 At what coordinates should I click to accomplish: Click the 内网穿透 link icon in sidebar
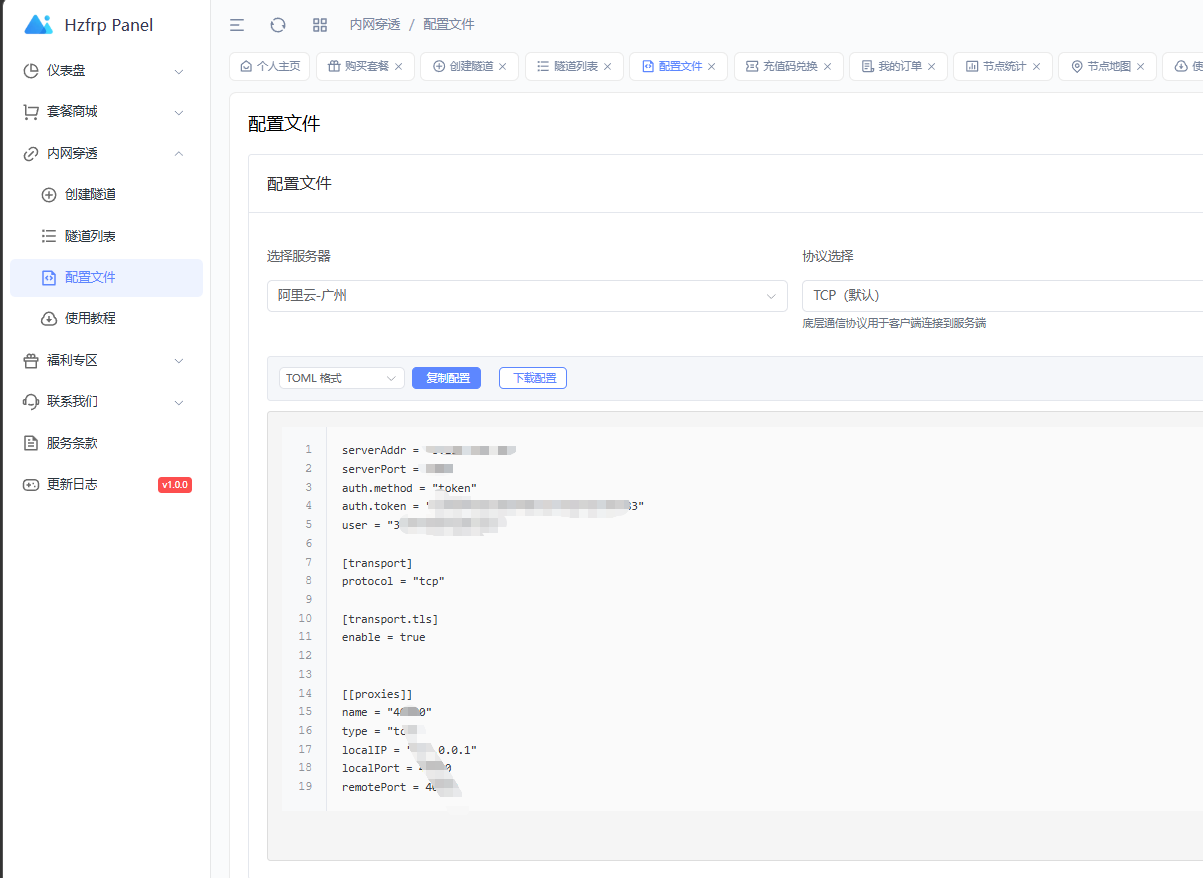pyautogui.click(x=31, y=154)
